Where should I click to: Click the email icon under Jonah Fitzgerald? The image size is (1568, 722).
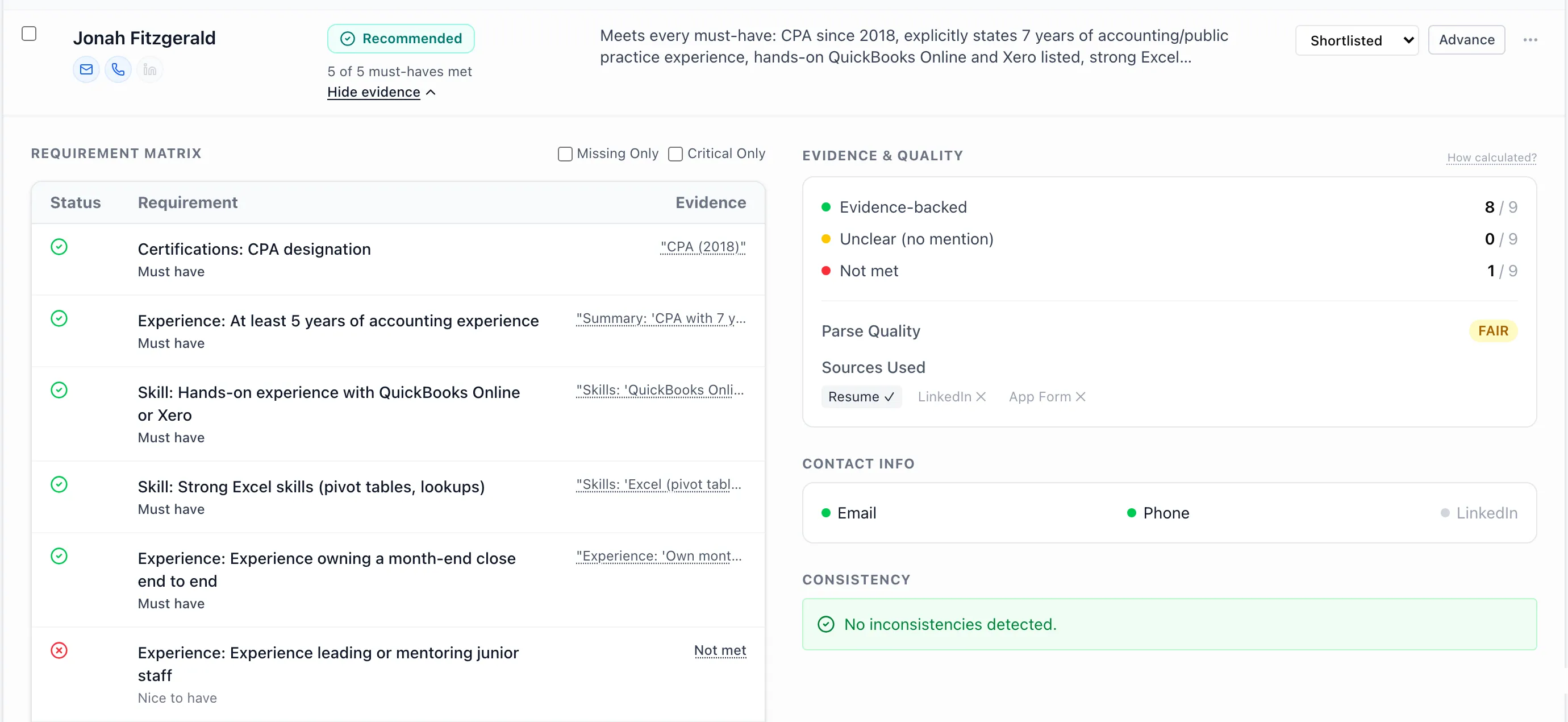[86, 69]
